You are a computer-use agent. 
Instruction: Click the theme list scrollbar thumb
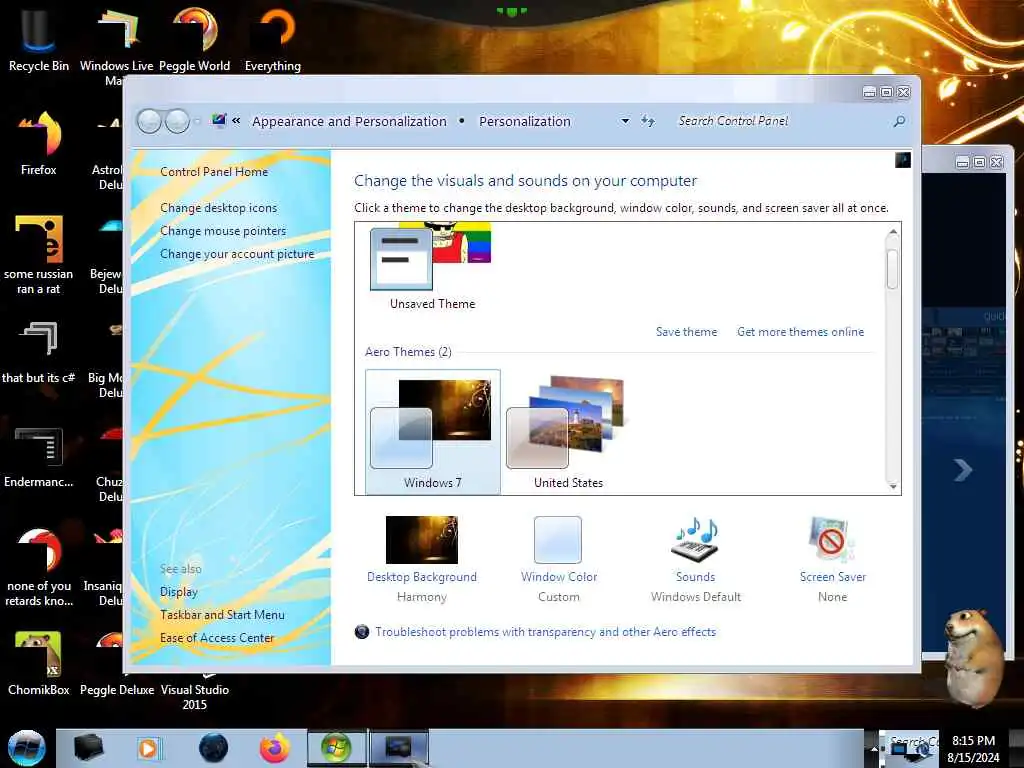pyautogui.click(x=893, y=268)
